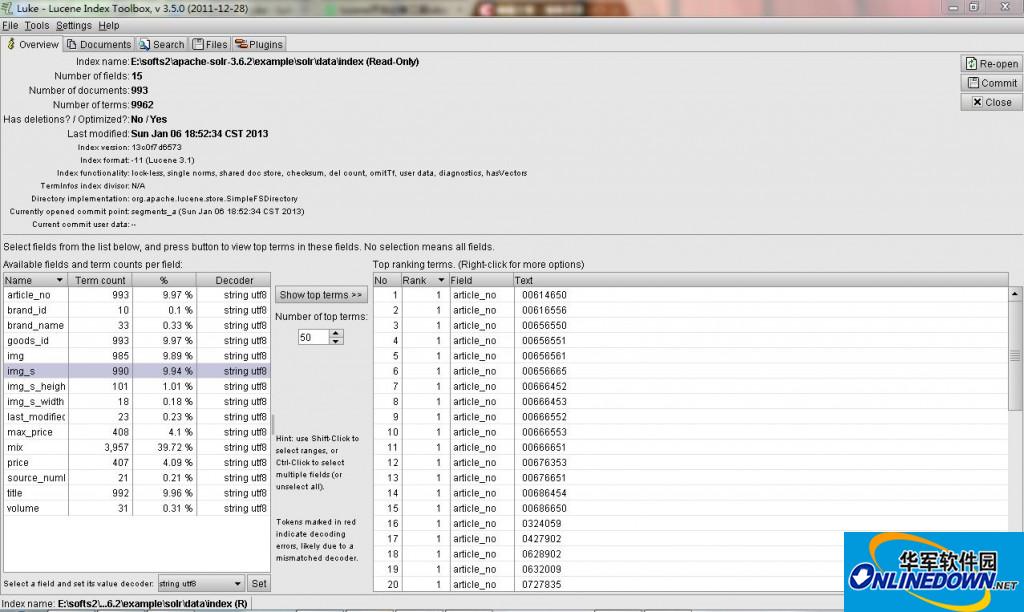The height and width of the screenshot is (612, 1024).
Task: Select the img_s field row
Action: pos(136,371)
